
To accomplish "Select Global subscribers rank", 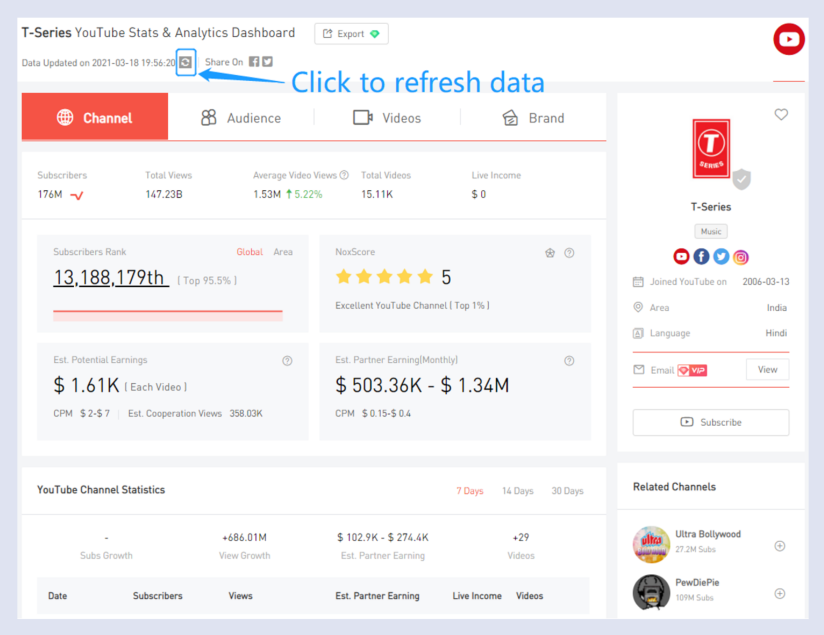I will tap(250, 252).
